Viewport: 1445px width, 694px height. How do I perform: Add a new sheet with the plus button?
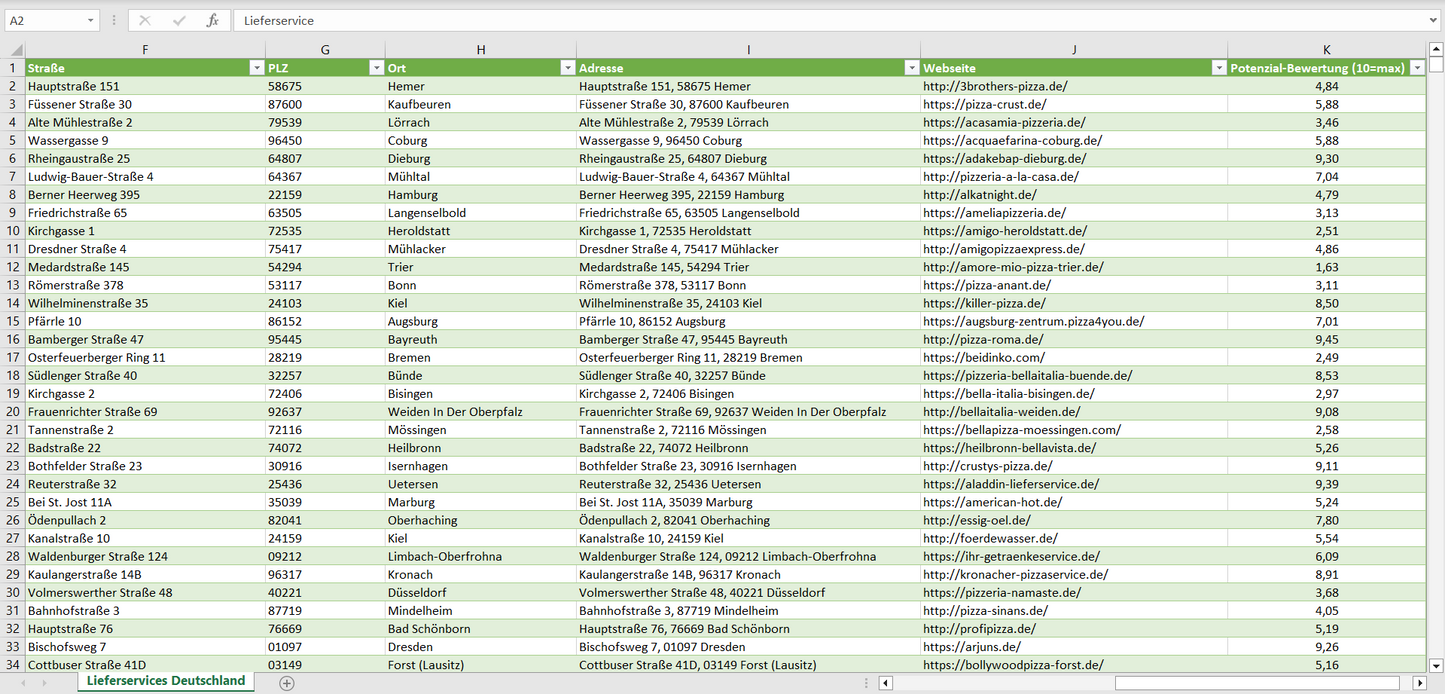click(287, 682)
